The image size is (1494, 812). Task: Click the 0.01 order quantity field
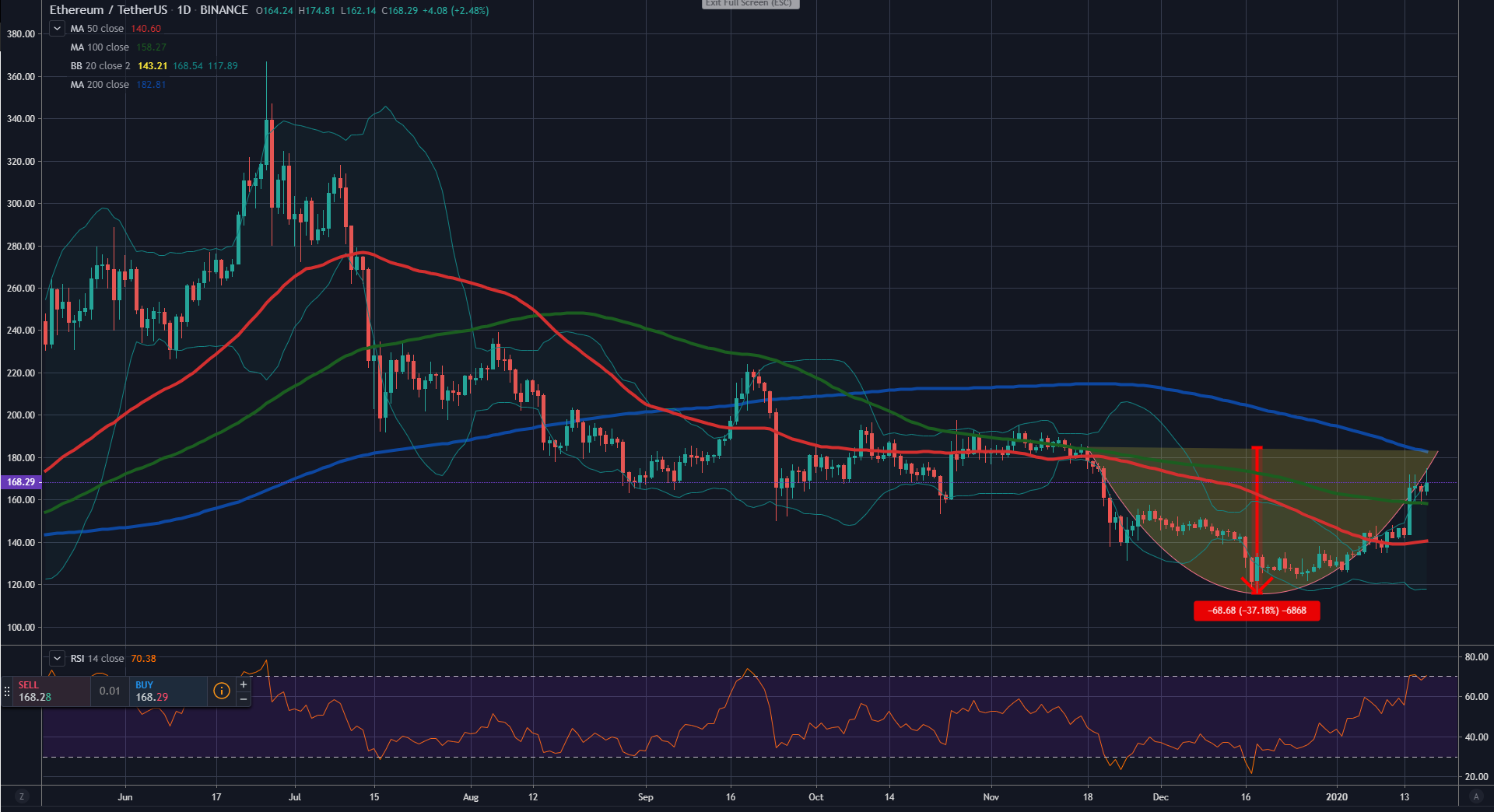[x=110, y=691]
